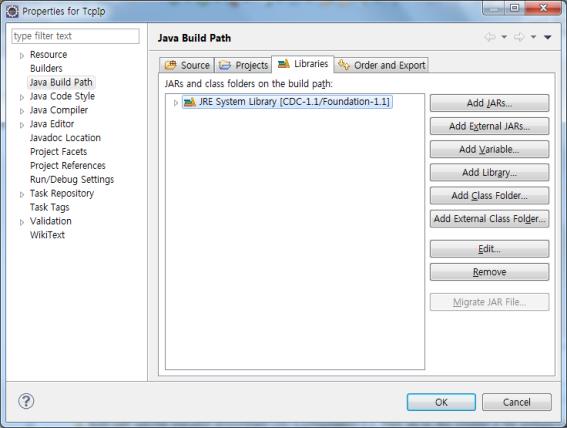The image size is (567, 428).
Task: Open the Order and Export tab
Action: pos(381,65)
